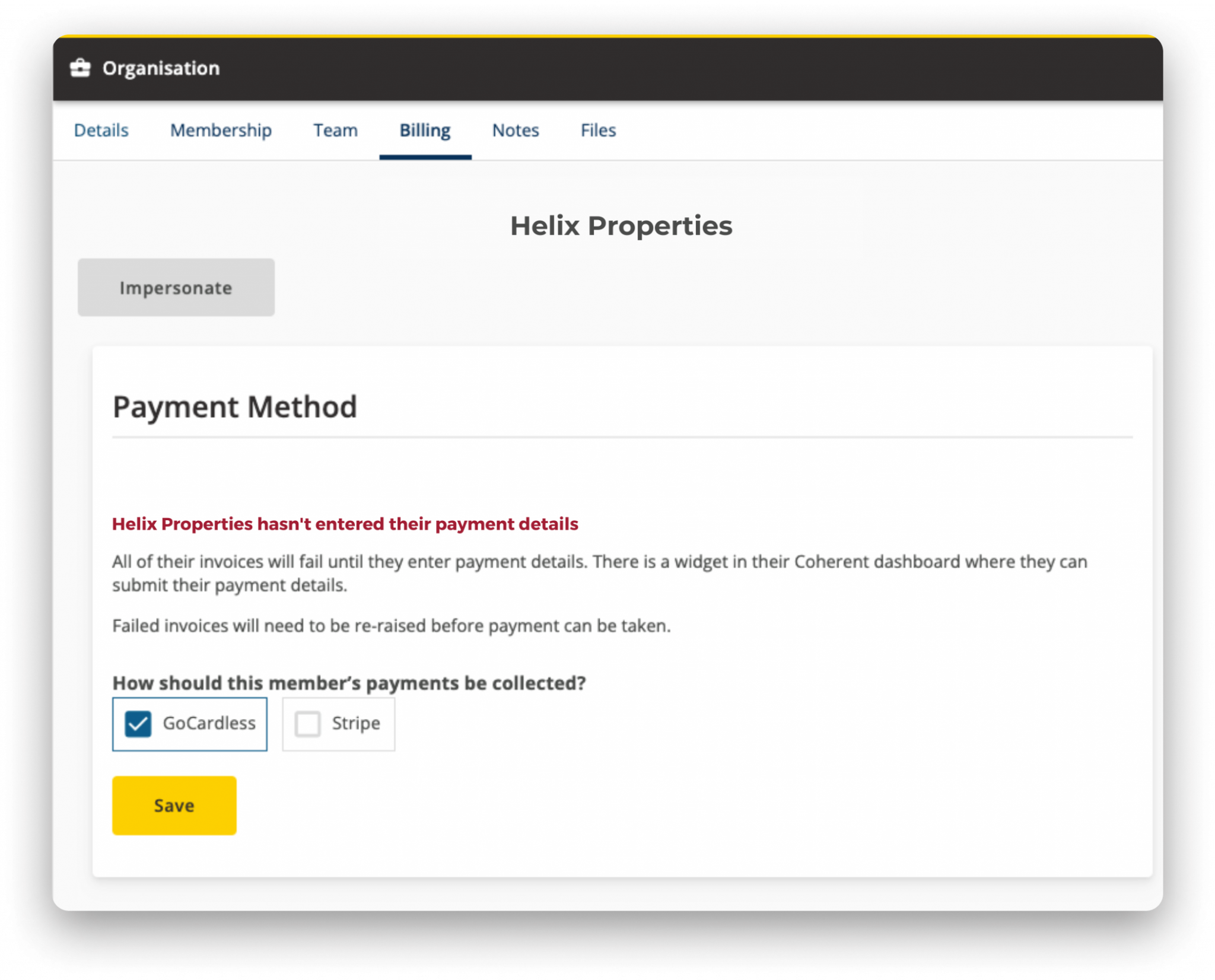Image resolution: width=1215 pixels, height=980 pixels.
Task: Enable the GoCardless payment checkbox
Action: click(140, 722)
